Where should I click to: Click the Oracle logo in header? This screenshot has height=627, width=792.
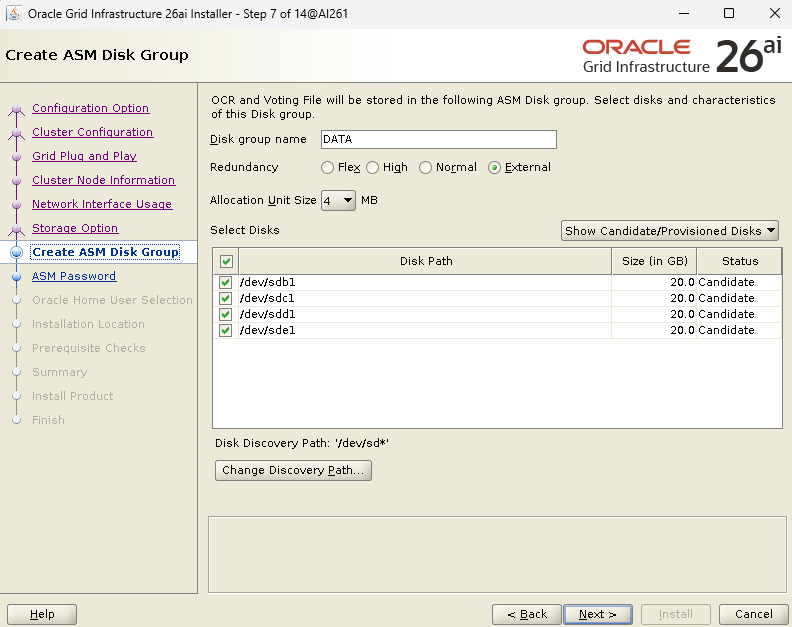click(636, 47)
